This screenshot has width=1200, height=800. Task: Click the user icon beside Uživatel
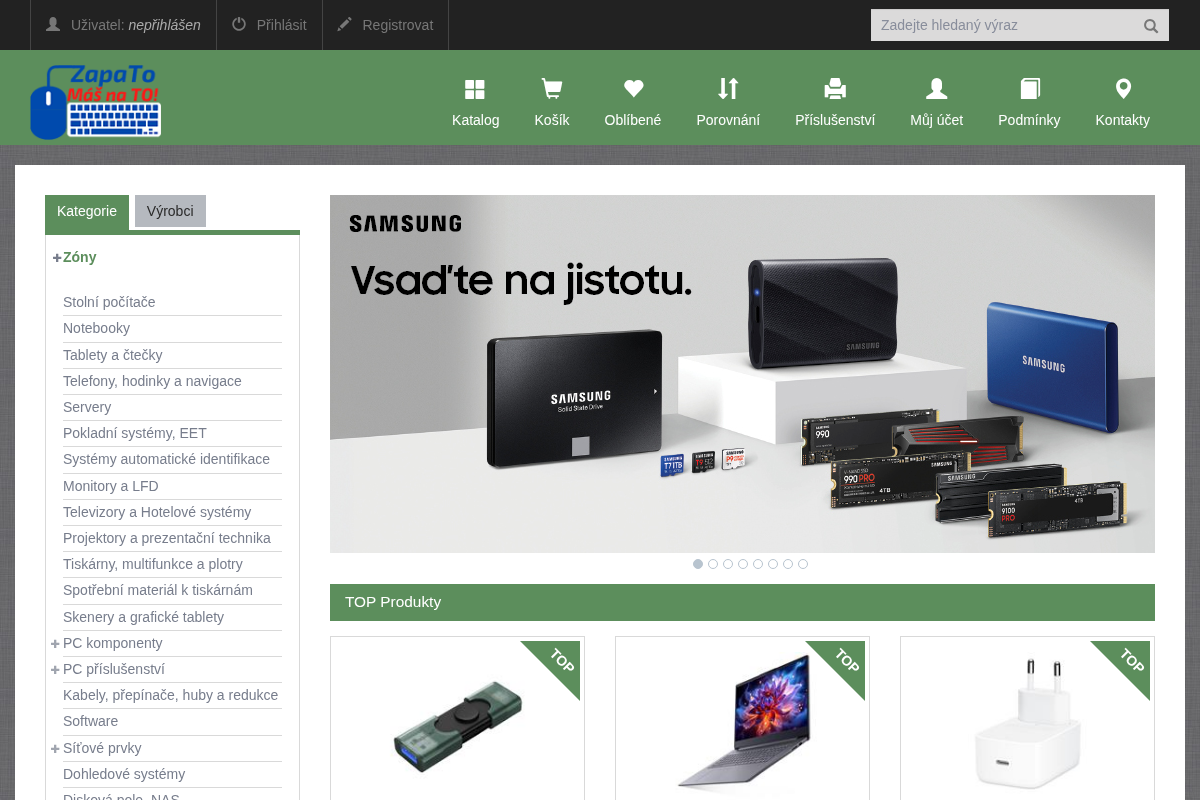[x=53, y=24]
